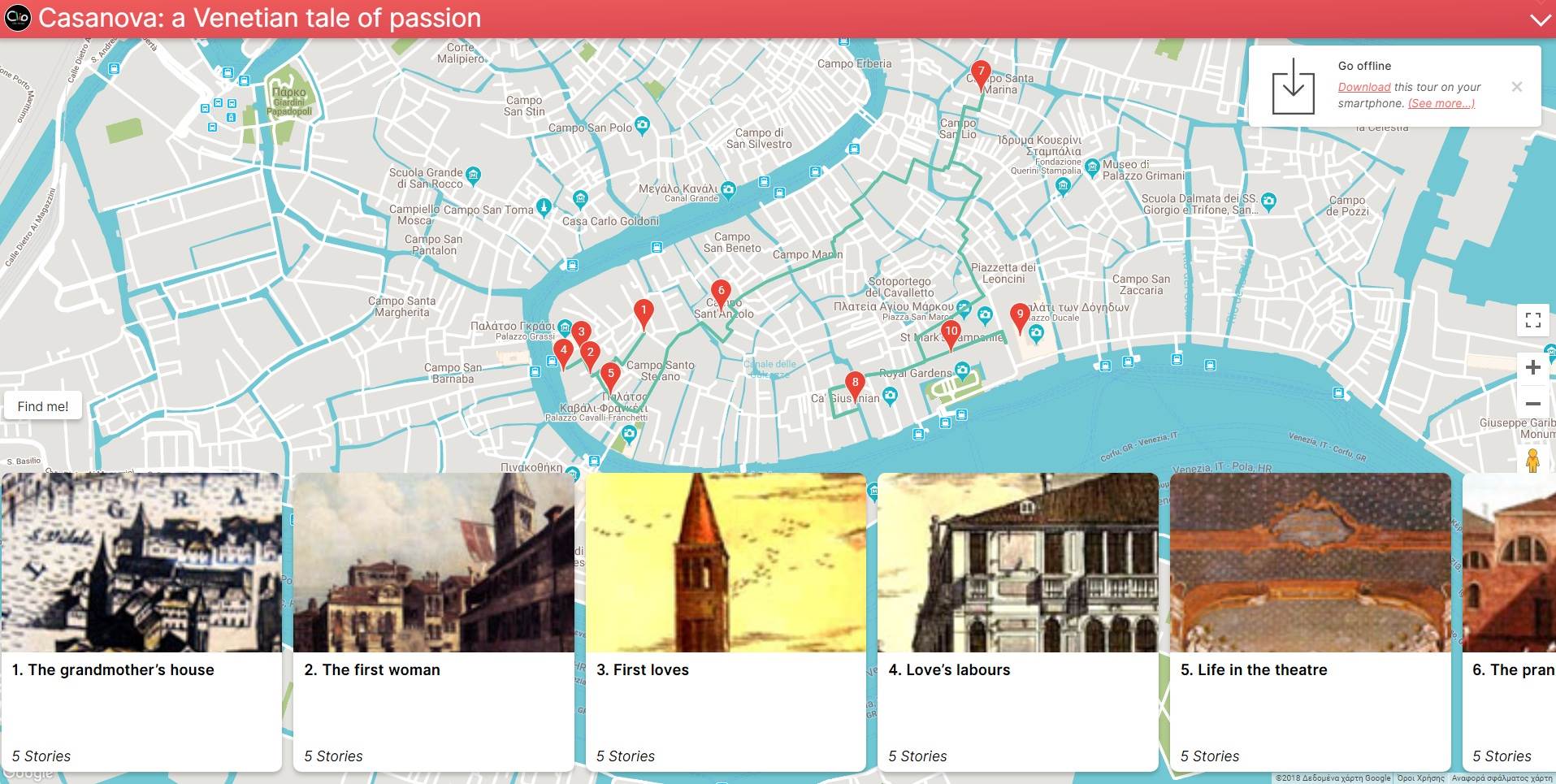
Task: Close the Go offline notification
Action: [1516, 86]
